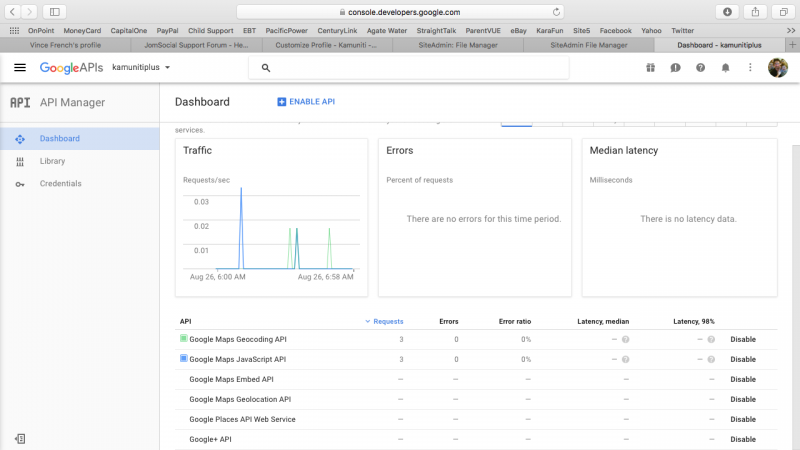Toggle green Geocoding API legend swatch
The height and width of the screenshot is (450, 800).
coord(184,338)
